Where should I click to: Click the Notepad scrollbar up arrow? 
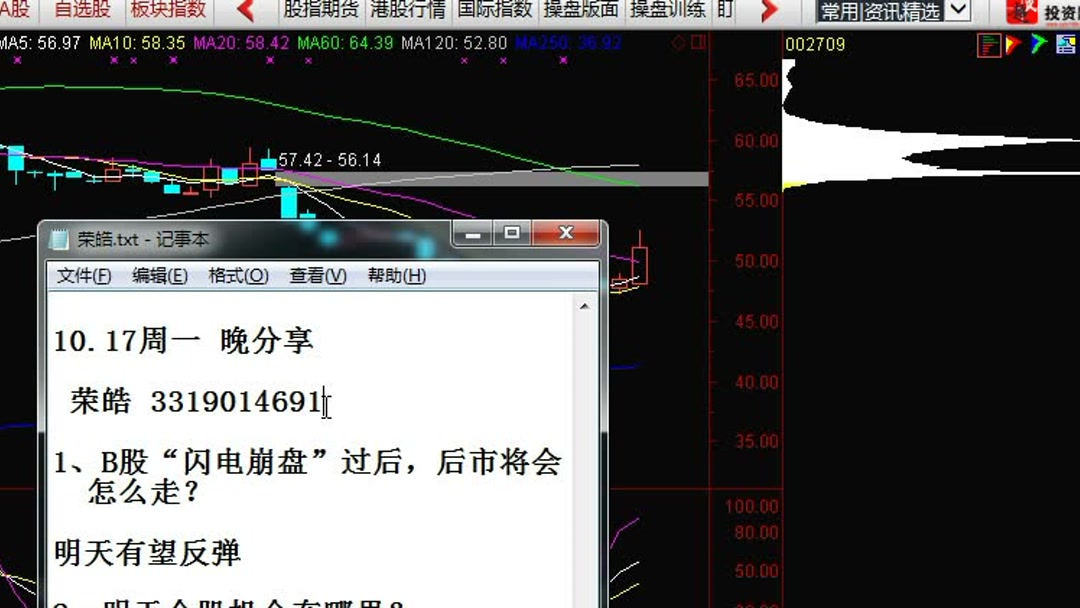[586, 303]
